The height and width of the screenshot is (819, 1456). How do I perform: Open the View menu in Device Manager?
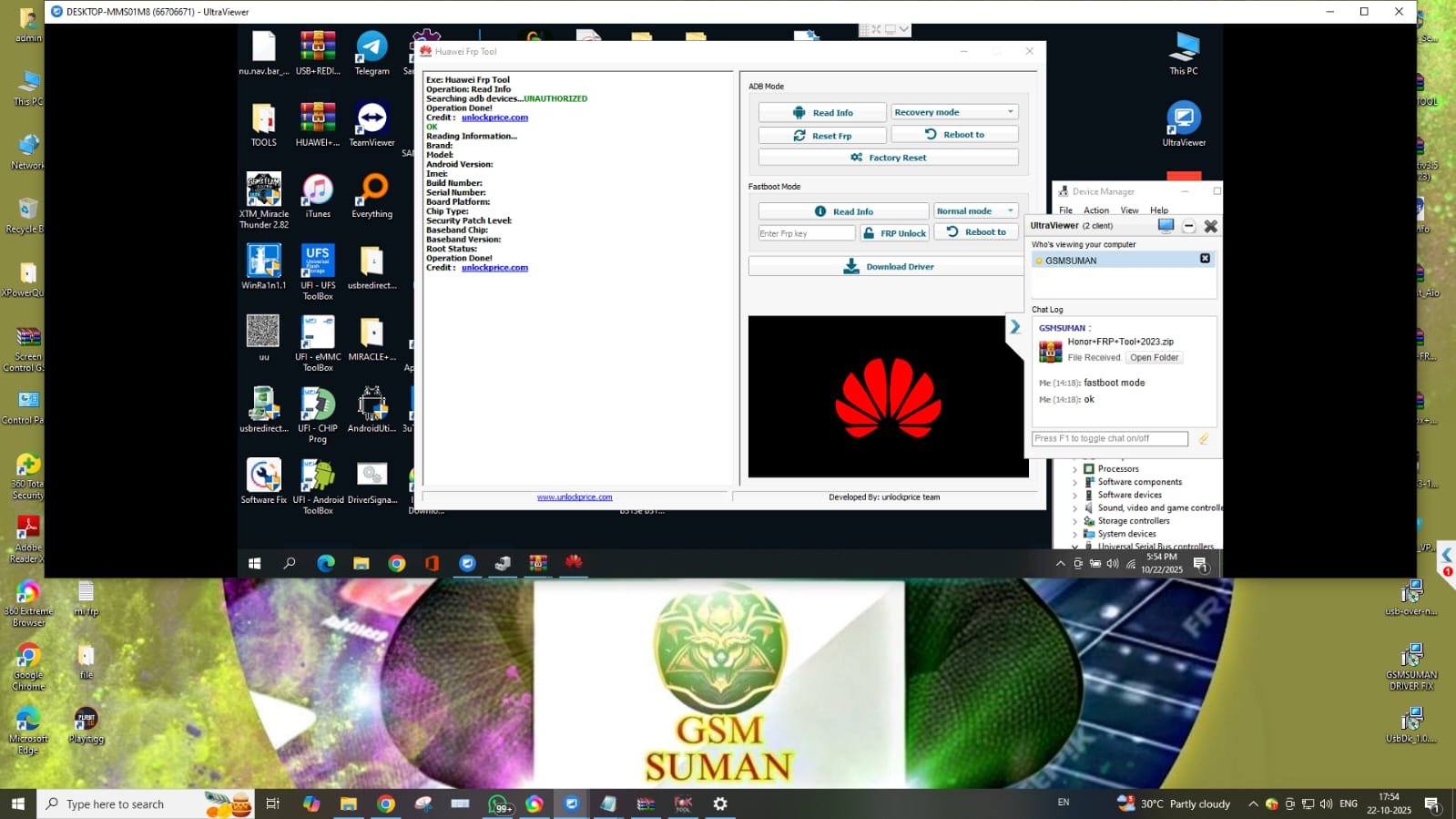tap(1129, 210)
